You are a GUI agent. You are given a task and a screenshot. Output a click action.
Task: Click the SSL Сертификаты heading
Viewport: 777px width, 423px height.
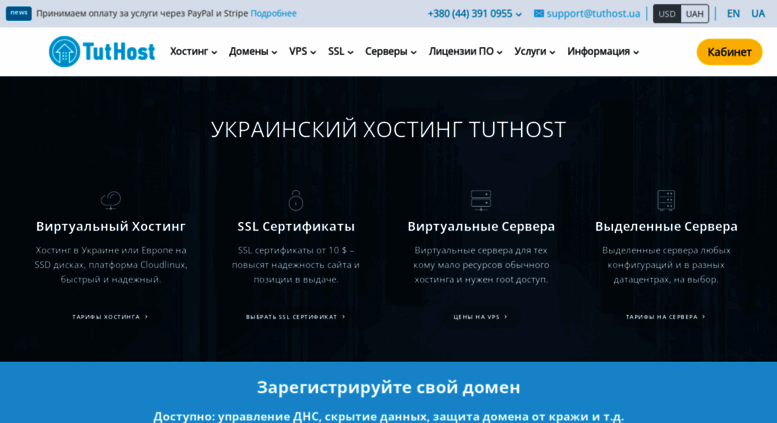click(296, 226)
